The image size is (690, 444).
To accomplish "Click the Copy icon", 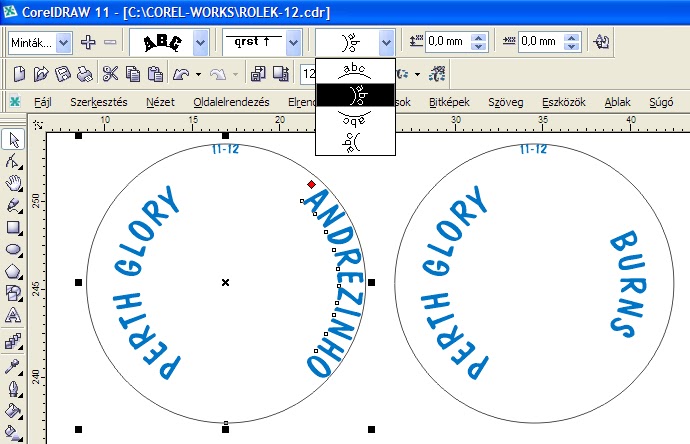I will click(132, 74).
